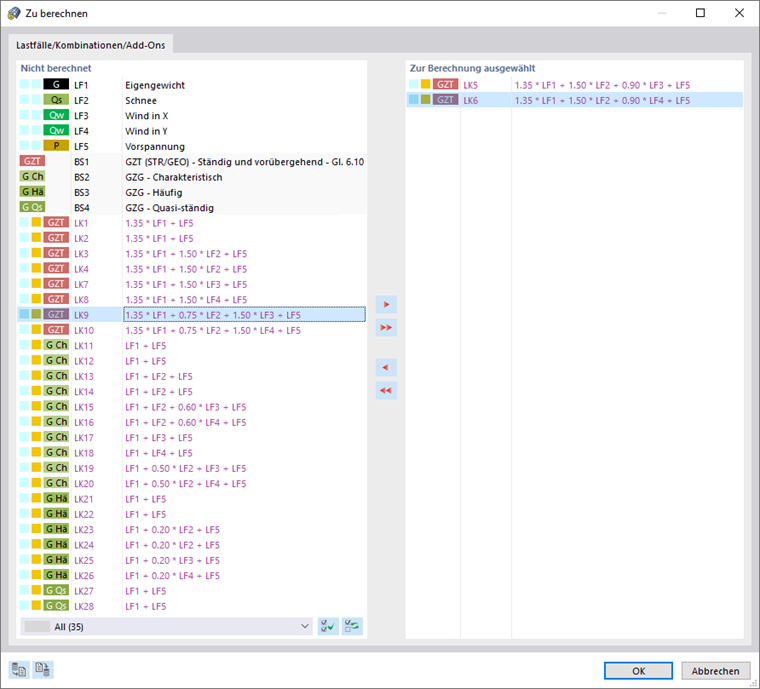Select LK10 combination row
This screenshot has height=689, width=760.
(192, 330)
